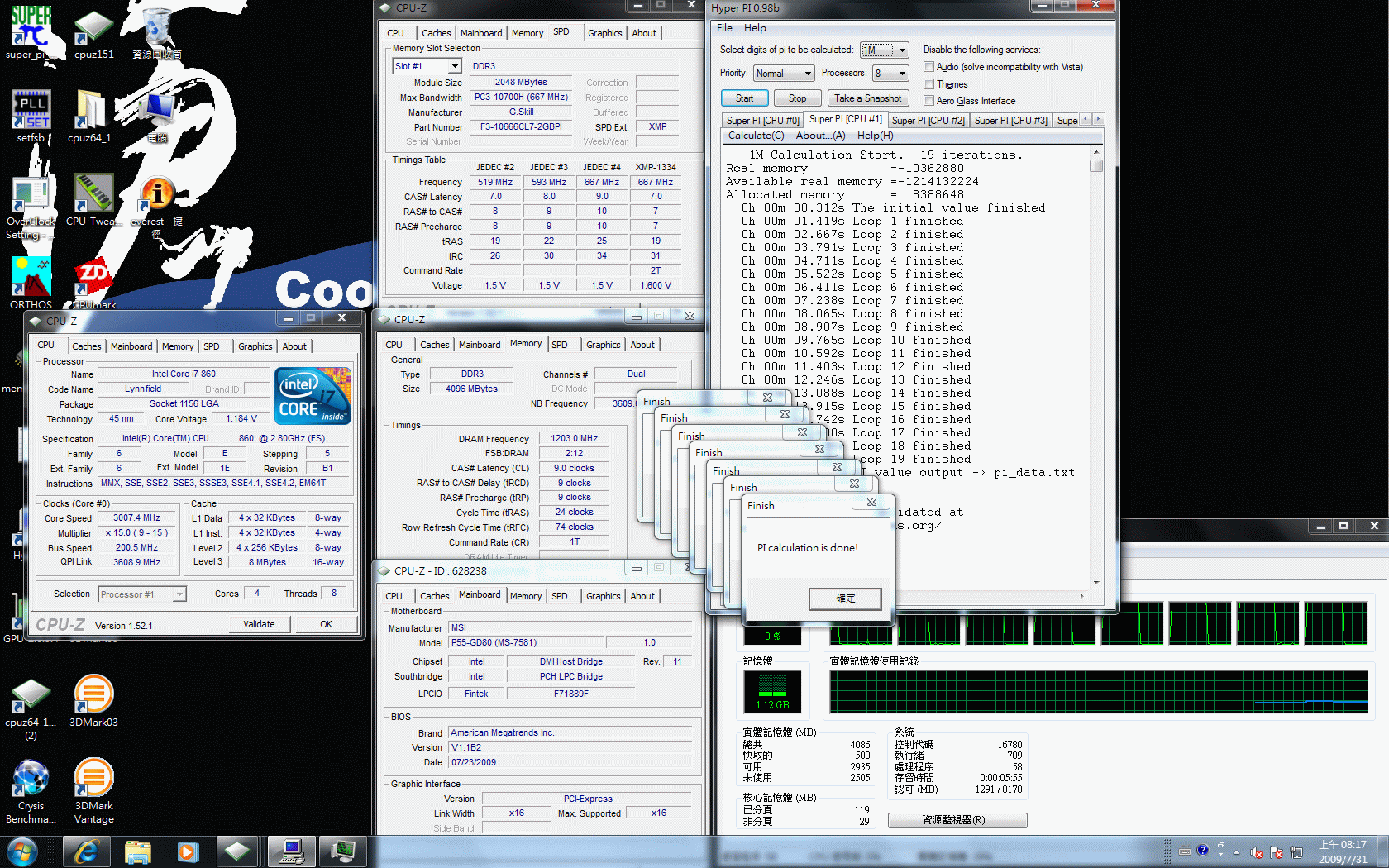Open the File menu in Hyper PI
The height and width of the screenshot is (868, 1389).
724,28
